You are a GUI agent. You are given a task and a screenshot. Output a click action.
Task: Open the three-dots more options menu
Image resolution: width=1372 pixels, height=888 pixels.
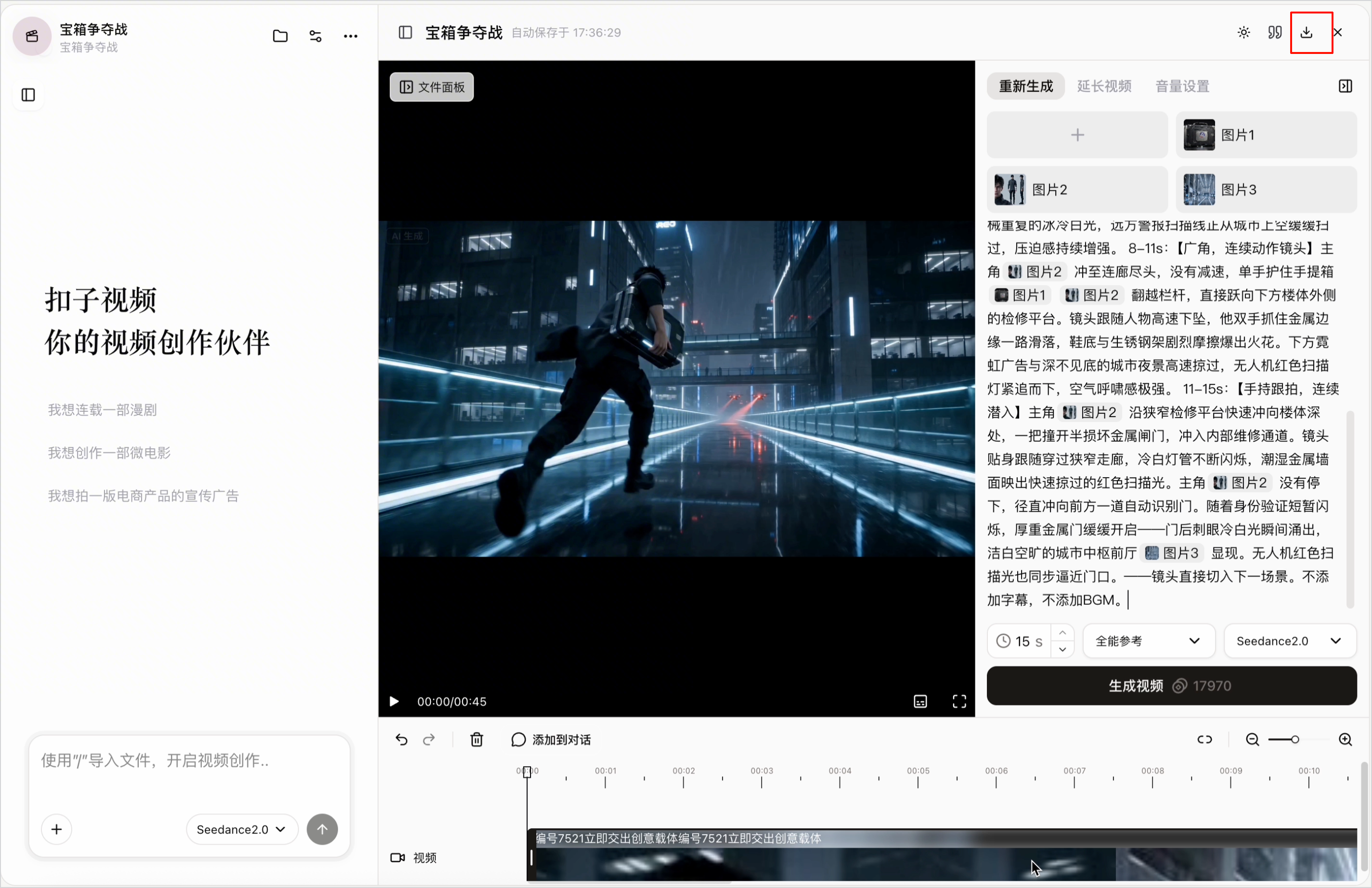click(350, 36)
